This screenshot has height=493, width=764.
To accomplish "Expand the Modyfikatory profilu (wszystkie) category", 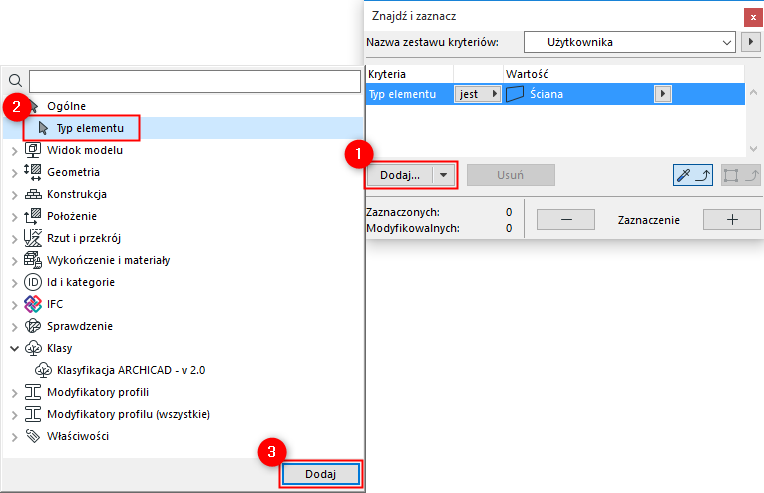I will coord(15,415).
